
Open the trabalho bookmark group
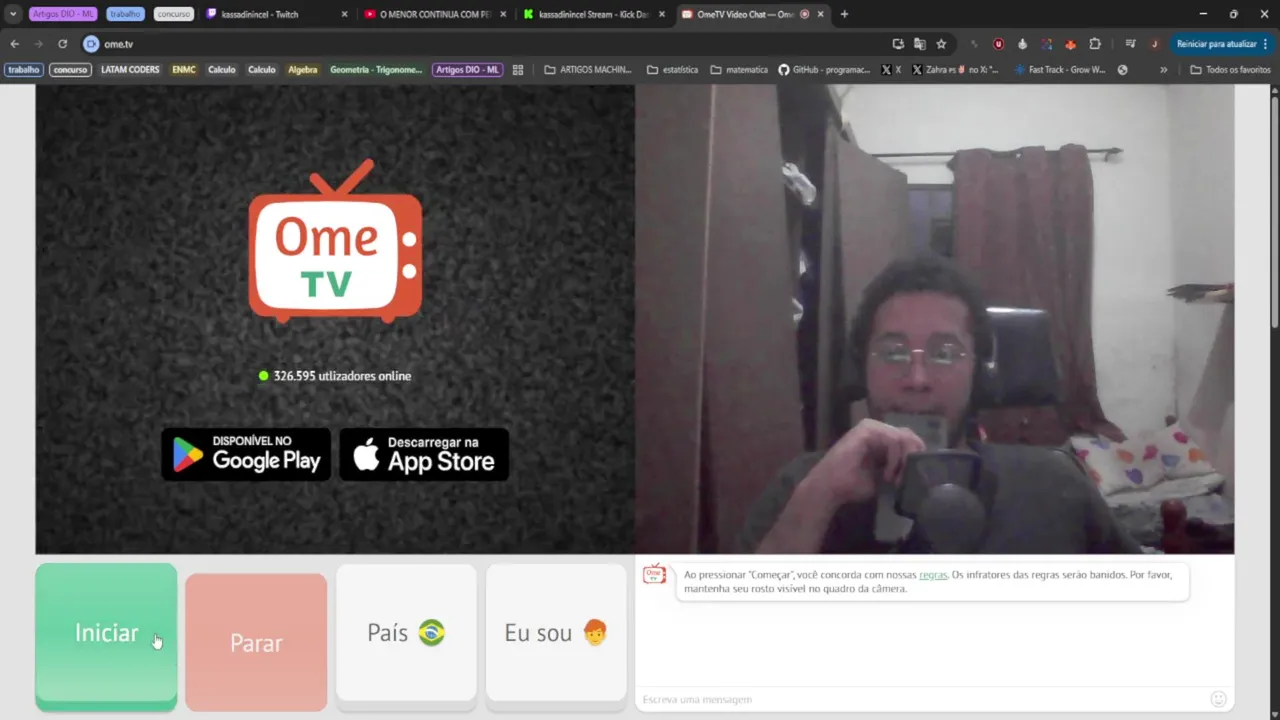click(x=24, y=70)
